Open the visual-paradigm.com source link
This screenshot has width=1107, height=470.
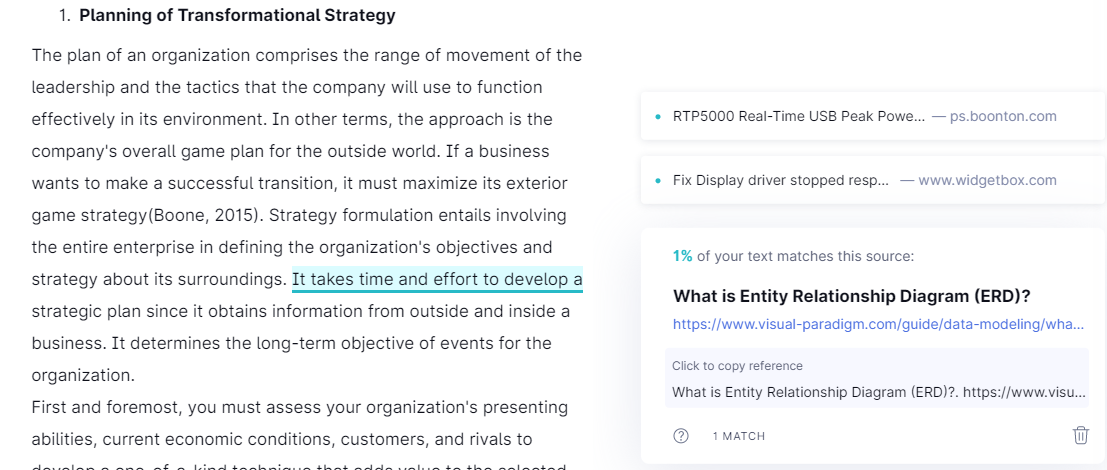tap(880, 325)
